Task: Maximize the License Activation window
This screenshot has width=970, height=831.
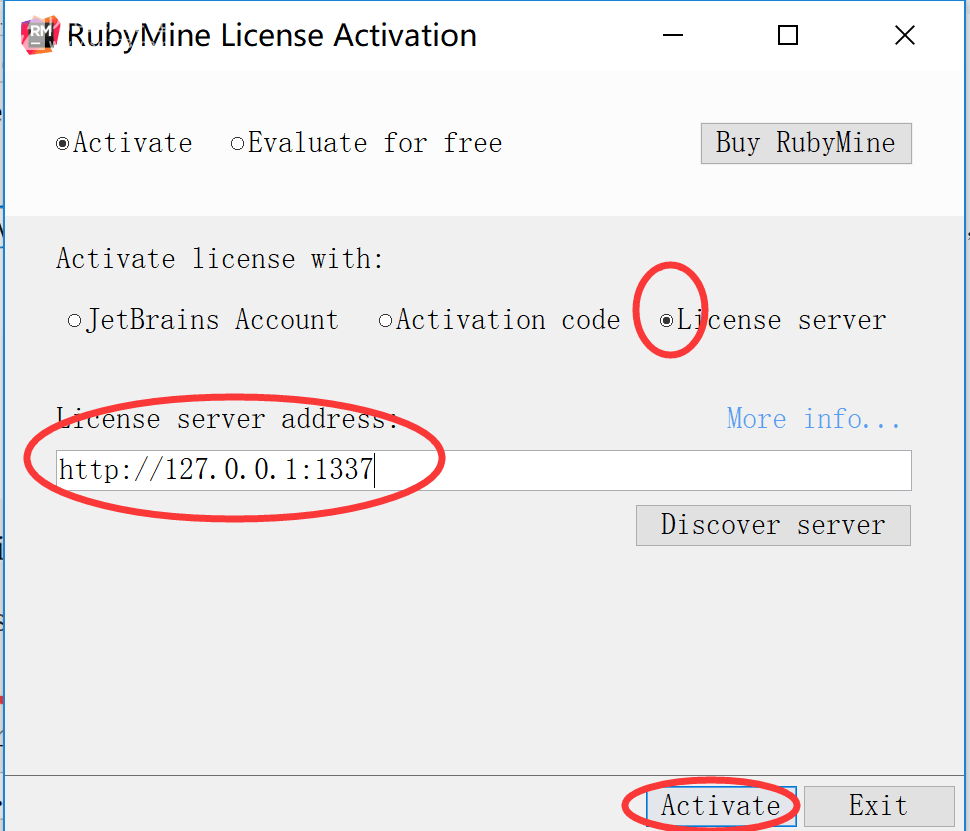Action: click(x=788, y=35)
